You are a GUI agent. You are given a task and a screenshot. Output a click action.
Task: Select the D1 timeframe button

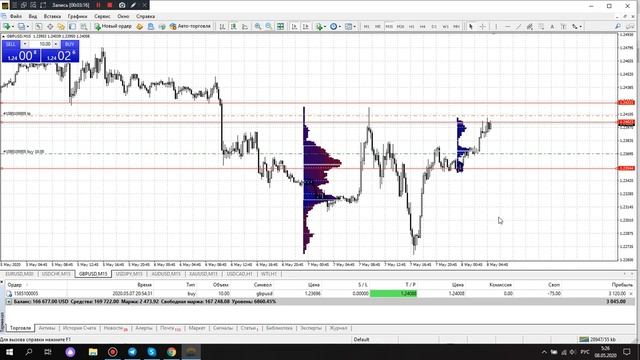point(434,27)
